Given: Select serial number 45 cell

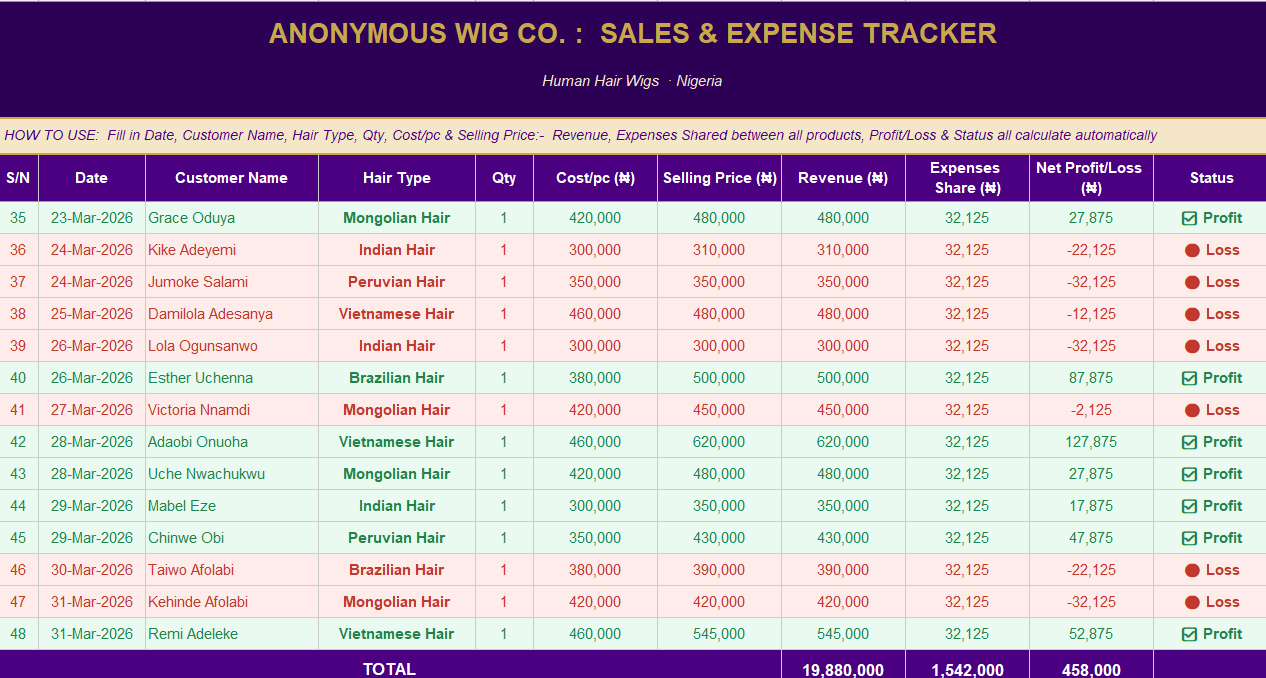Looking at the screenshot, I should tap(18, 538).
